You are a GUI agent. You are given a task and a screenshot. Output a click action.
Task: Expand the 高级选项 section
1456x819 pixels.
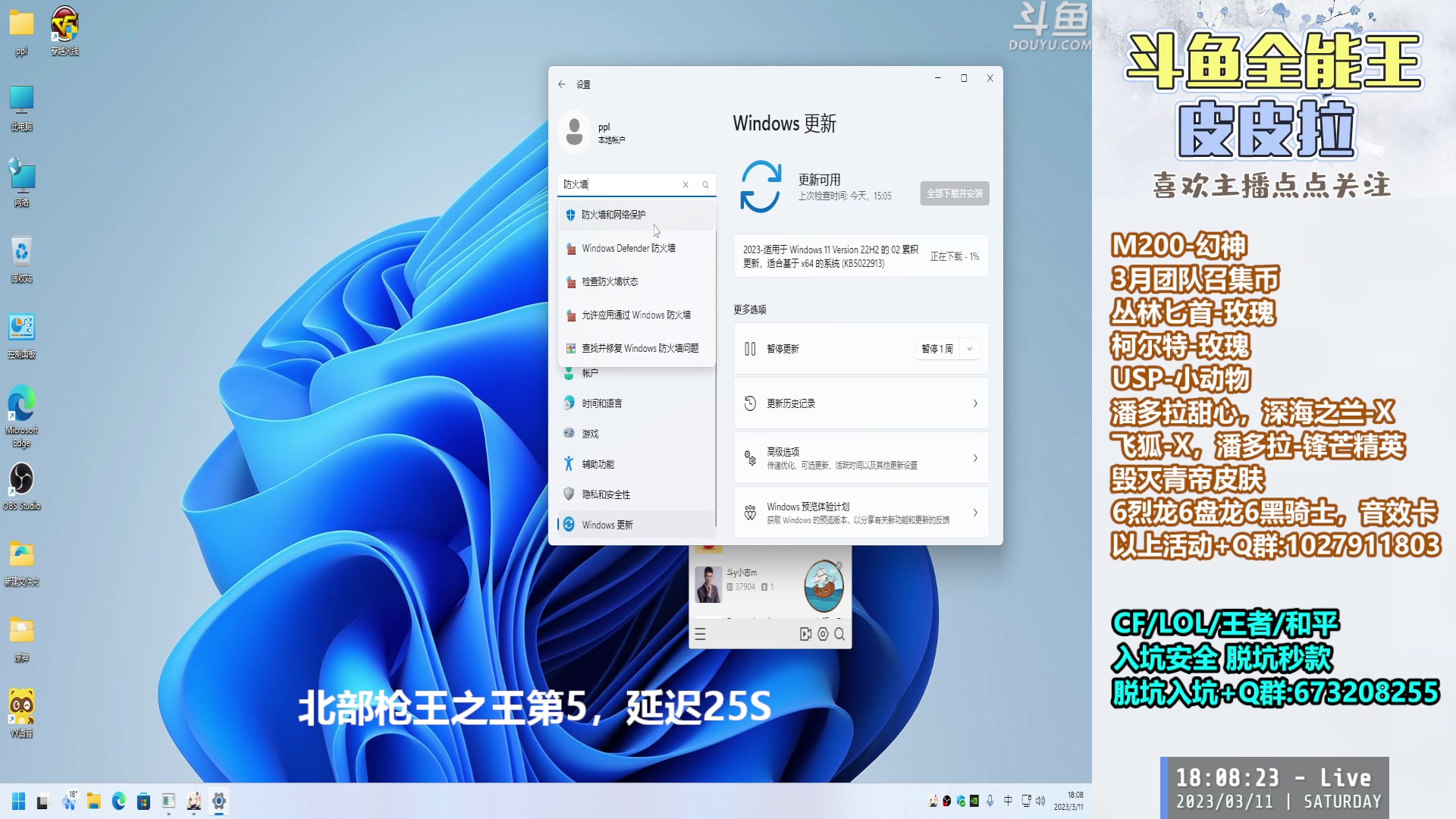(x=861, y=458)
